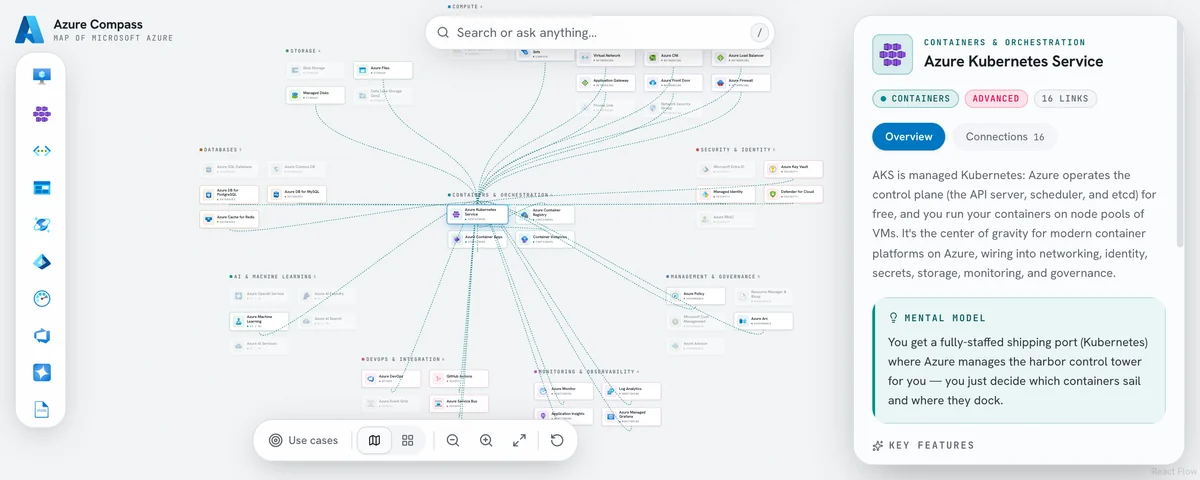Select the Azure Cache for Redis node
The height and width of the screenshot is (480, 1200).
229,219
